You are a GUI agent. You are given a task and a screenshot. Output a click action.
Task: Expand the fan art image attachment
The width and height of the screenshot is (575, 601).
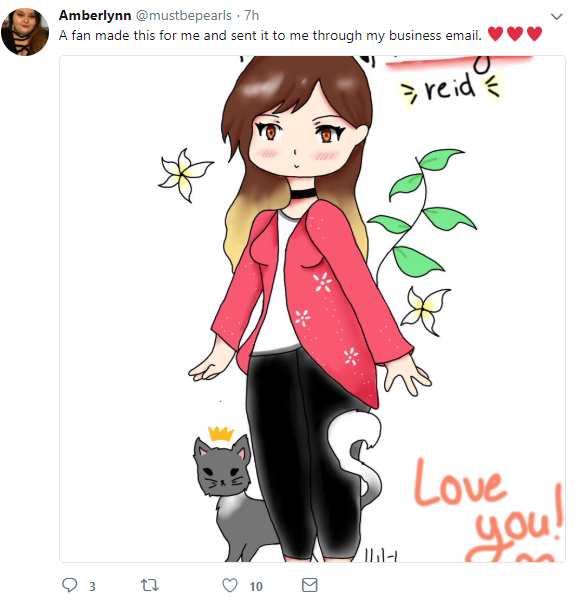coord(312,309)
